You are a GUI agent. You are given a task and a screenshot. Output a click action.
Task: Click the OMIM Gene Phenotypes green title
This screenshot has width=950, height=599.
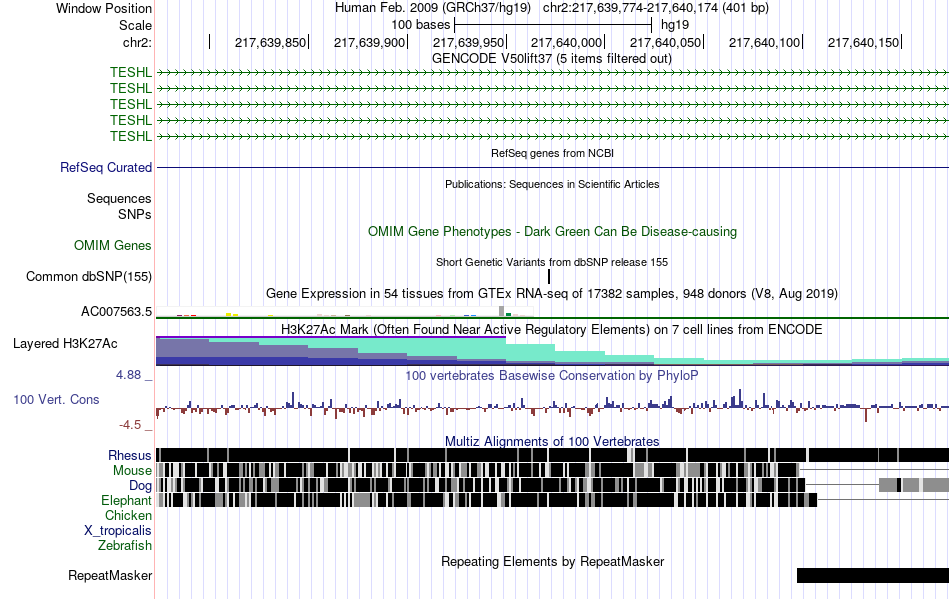point(552,231)
